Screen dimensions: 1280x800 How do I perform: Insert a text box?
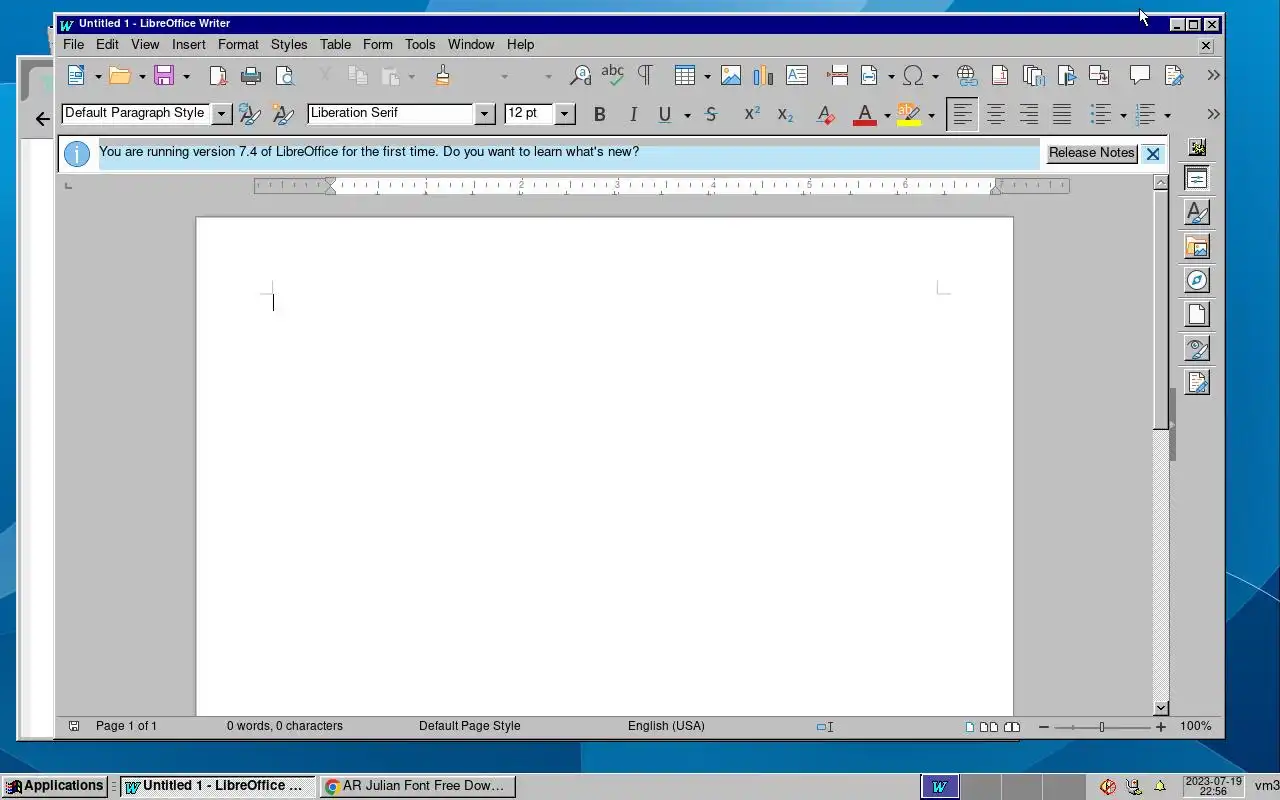[x=797, y=75]
